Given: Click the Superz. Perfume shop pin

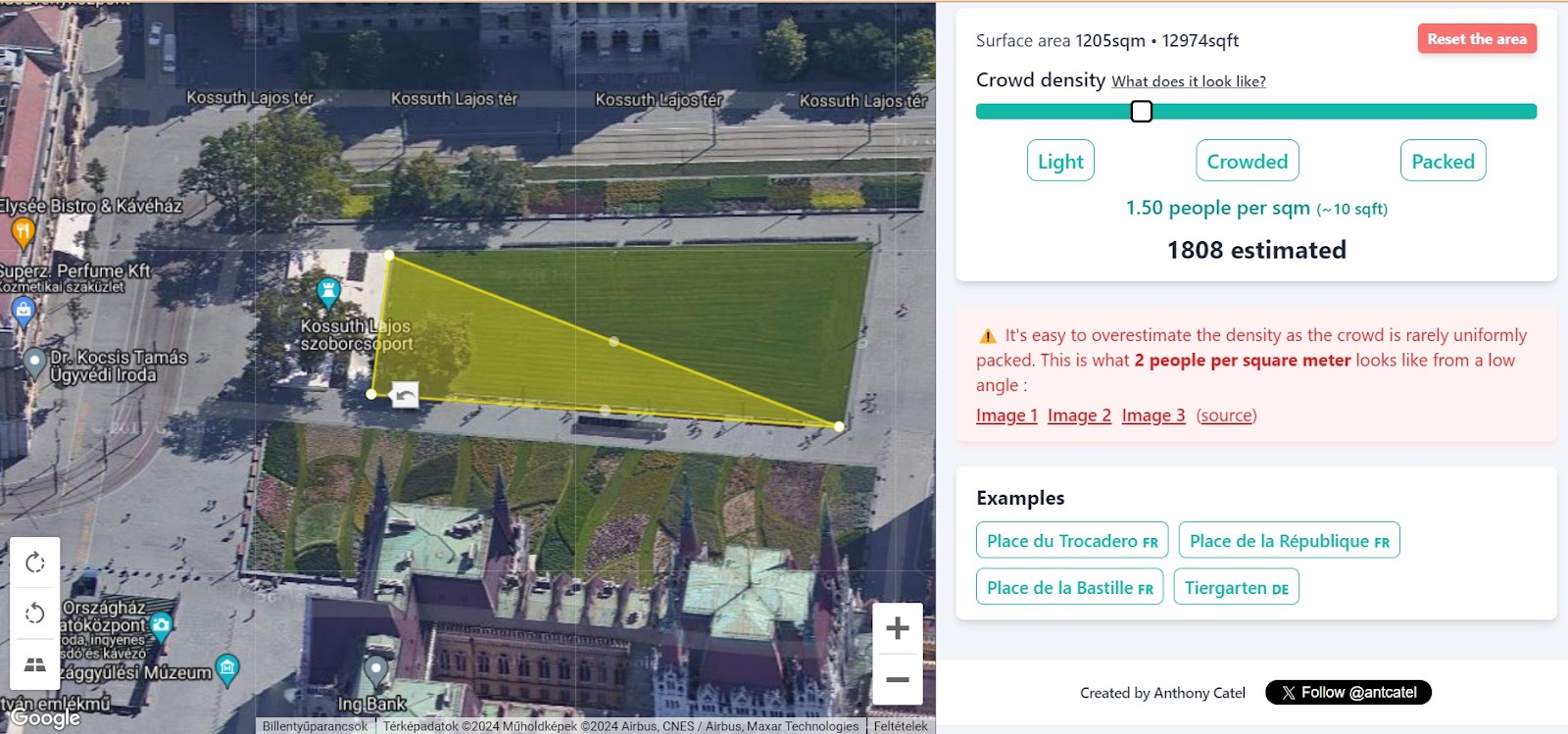Looking at the screenshot, I should click(24, 312).
